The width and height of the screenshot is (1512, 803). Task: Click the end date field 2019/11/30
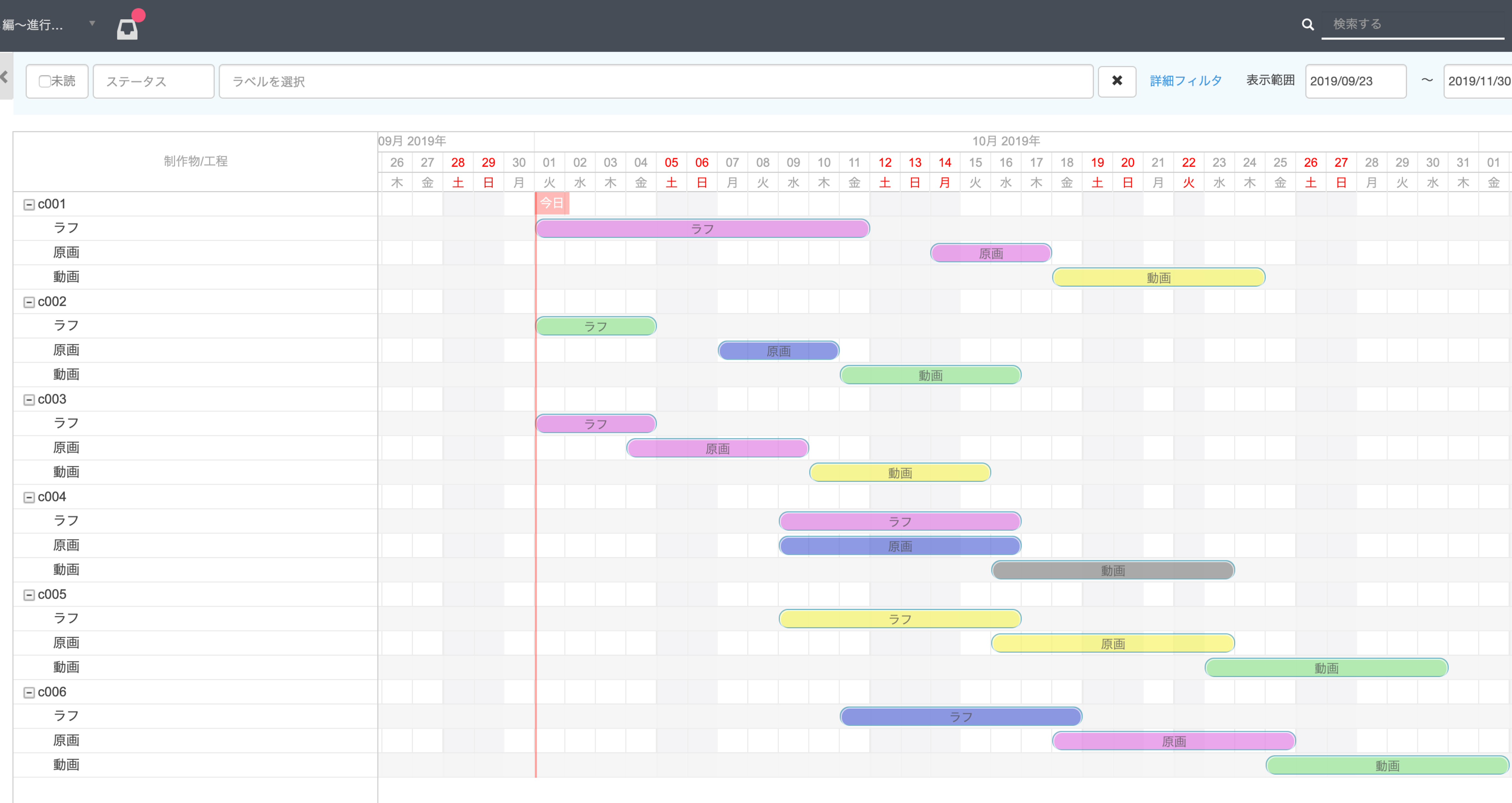pos(1478,81)
